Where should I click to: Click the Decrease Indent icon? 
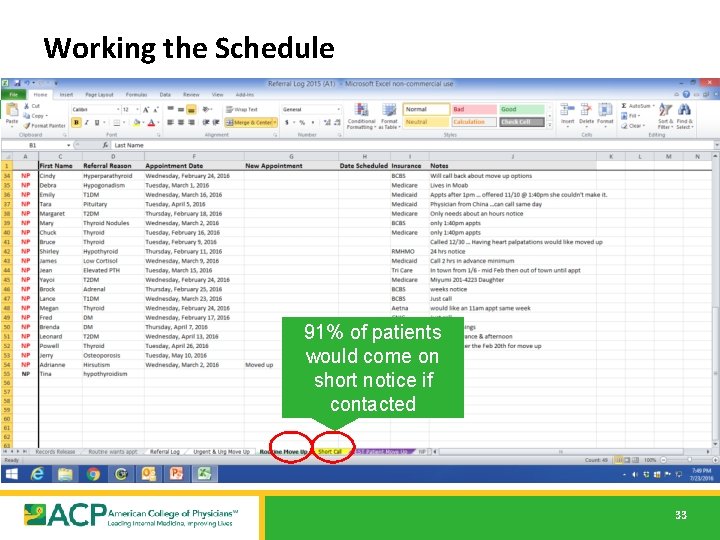click(x=206, y=123)
